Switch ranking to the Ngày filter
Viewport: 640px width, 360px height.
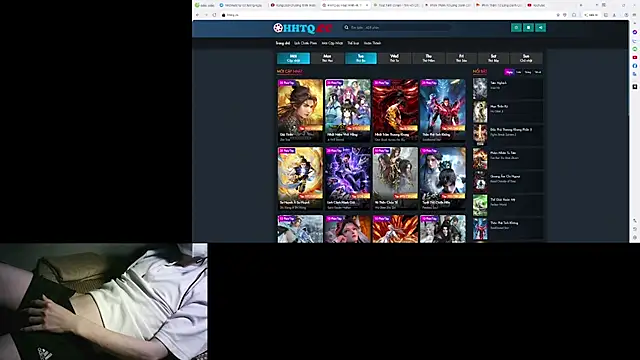[509, 72]
